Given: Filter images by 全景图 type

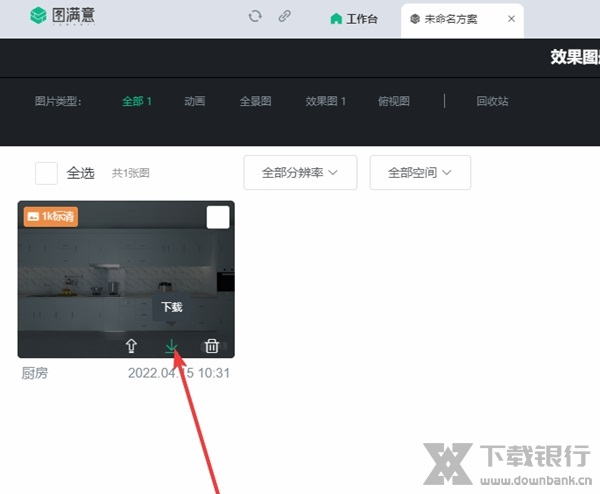Looking at the screenshot, I should [x=255, y=101].
